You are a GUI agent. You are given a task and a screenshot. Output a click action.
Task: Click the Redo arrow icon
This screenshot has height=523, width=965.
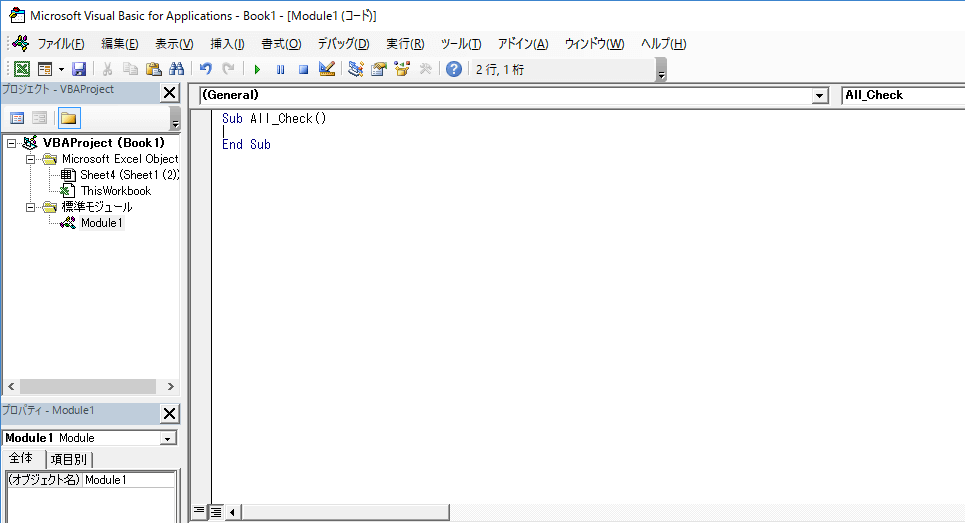pos(228,69)
